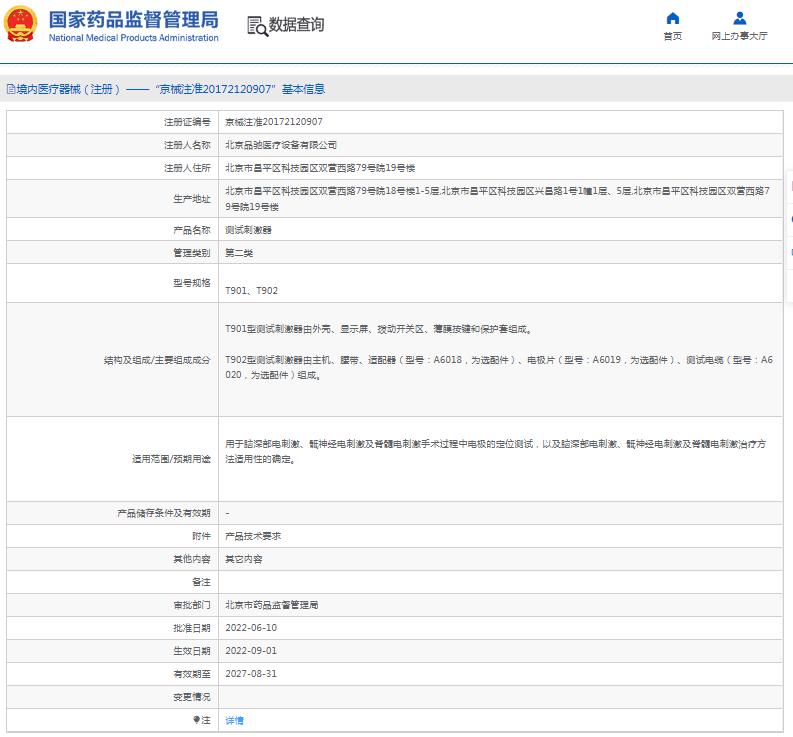Select registration number value 京械注准20172120907 in table

273,121
